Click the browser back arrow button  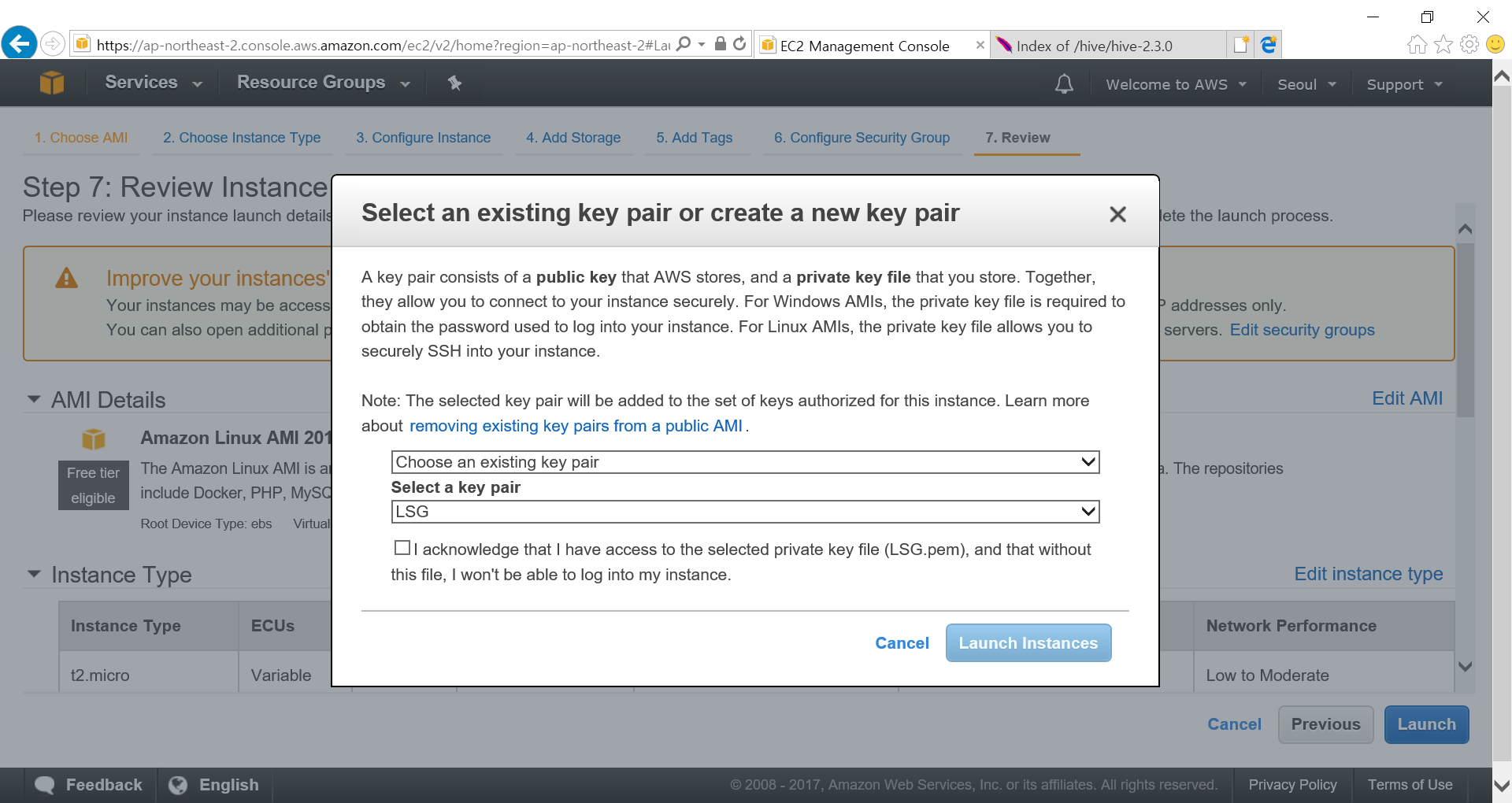point(19,43)
